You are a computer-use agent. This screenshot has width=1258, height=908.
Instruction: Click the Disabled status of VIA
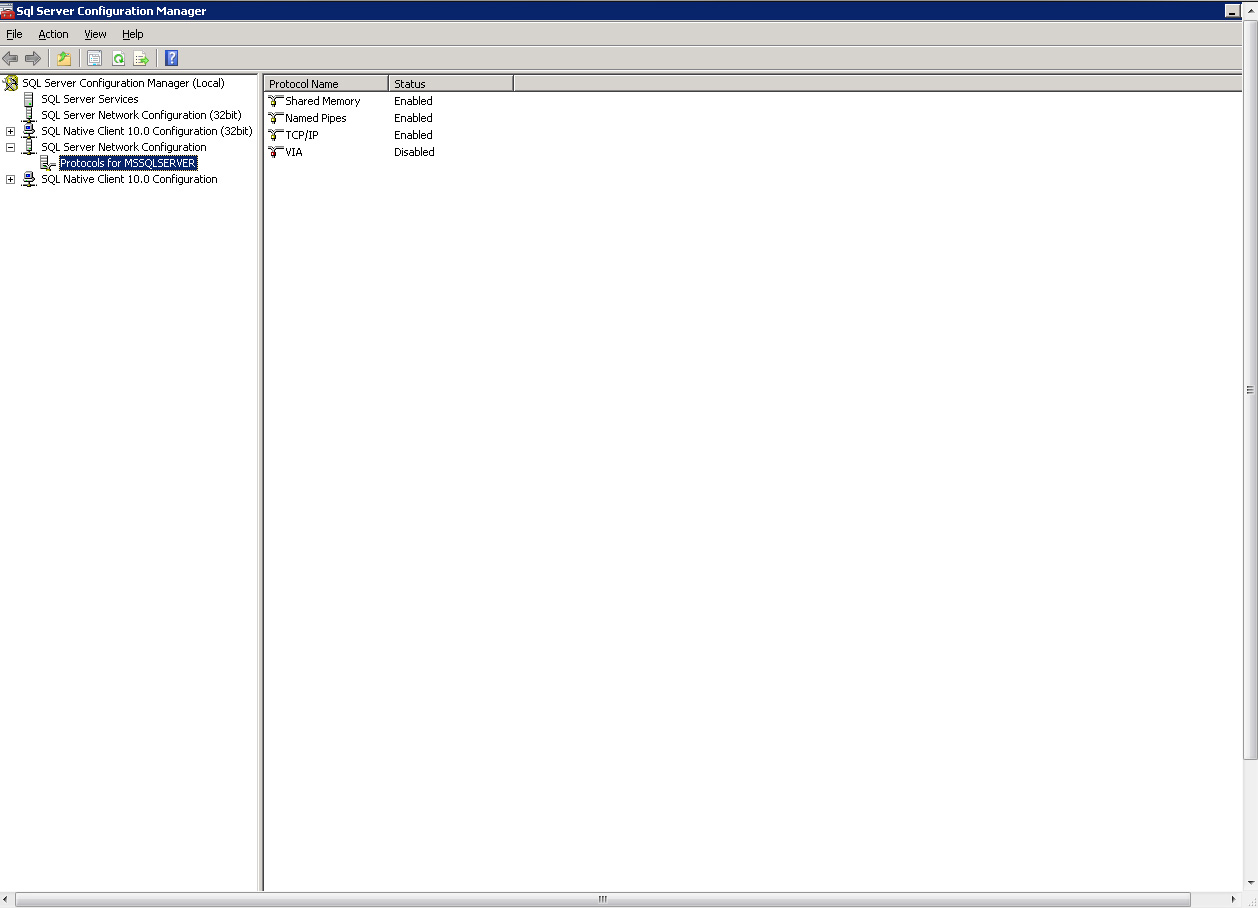tap(414, 152)
